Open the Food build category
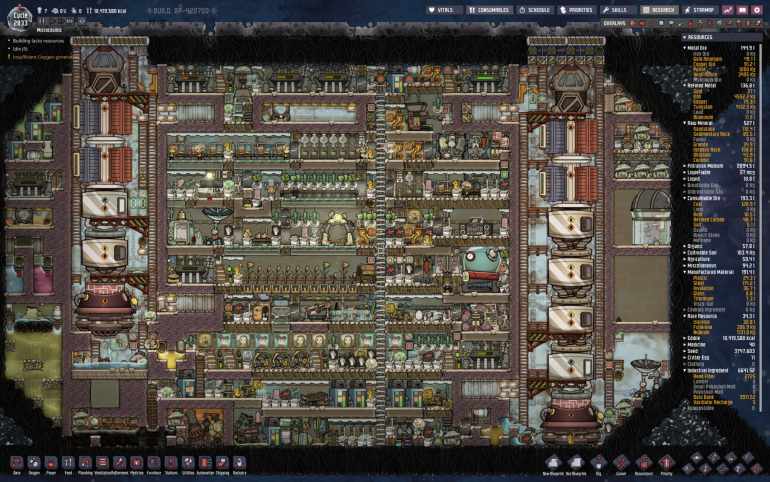This screenshot has height=482, width=770. (x=68, y=464)
